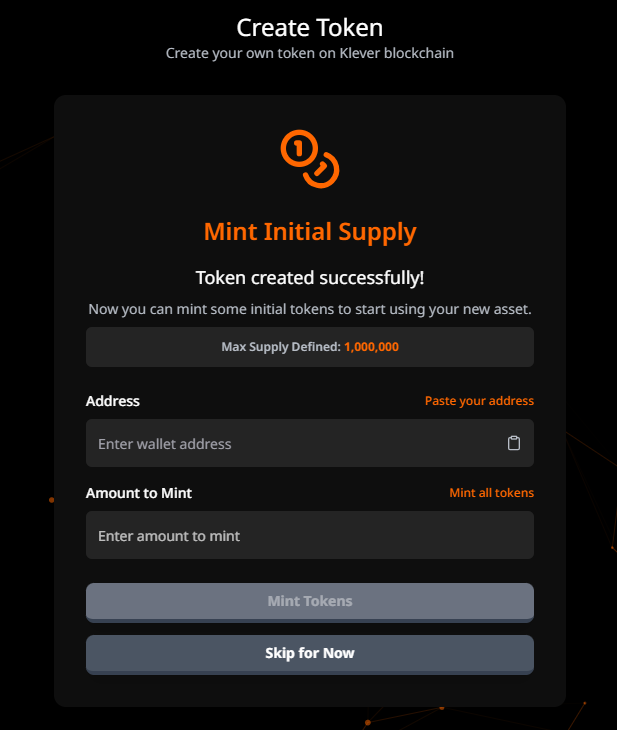Click the "Amount to Mint" label
The width and height of the screenshot is (617, 730).
(139, 493)
